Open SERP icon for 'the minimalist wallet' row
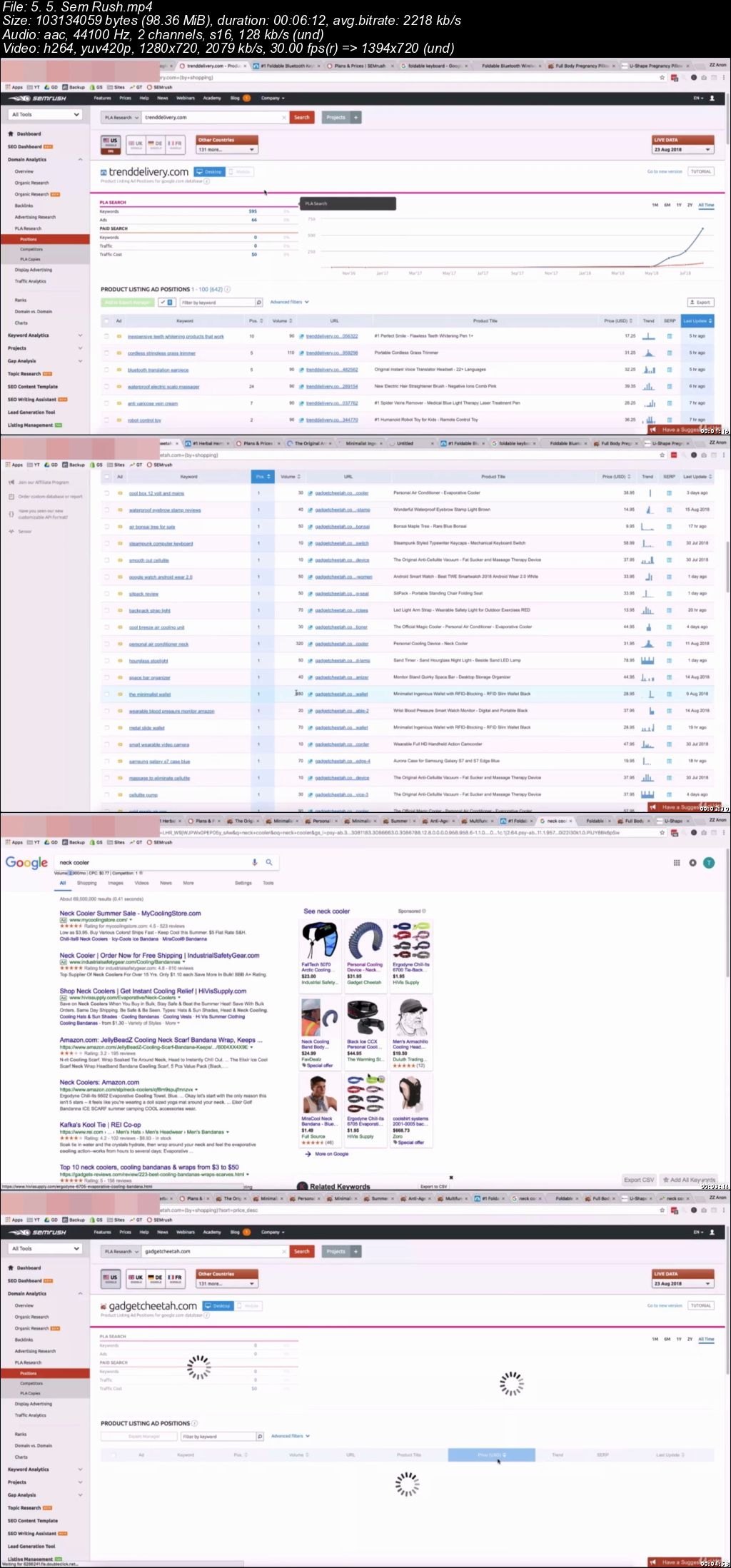Screen dimensions: 731x1568 tap(670, 694)
